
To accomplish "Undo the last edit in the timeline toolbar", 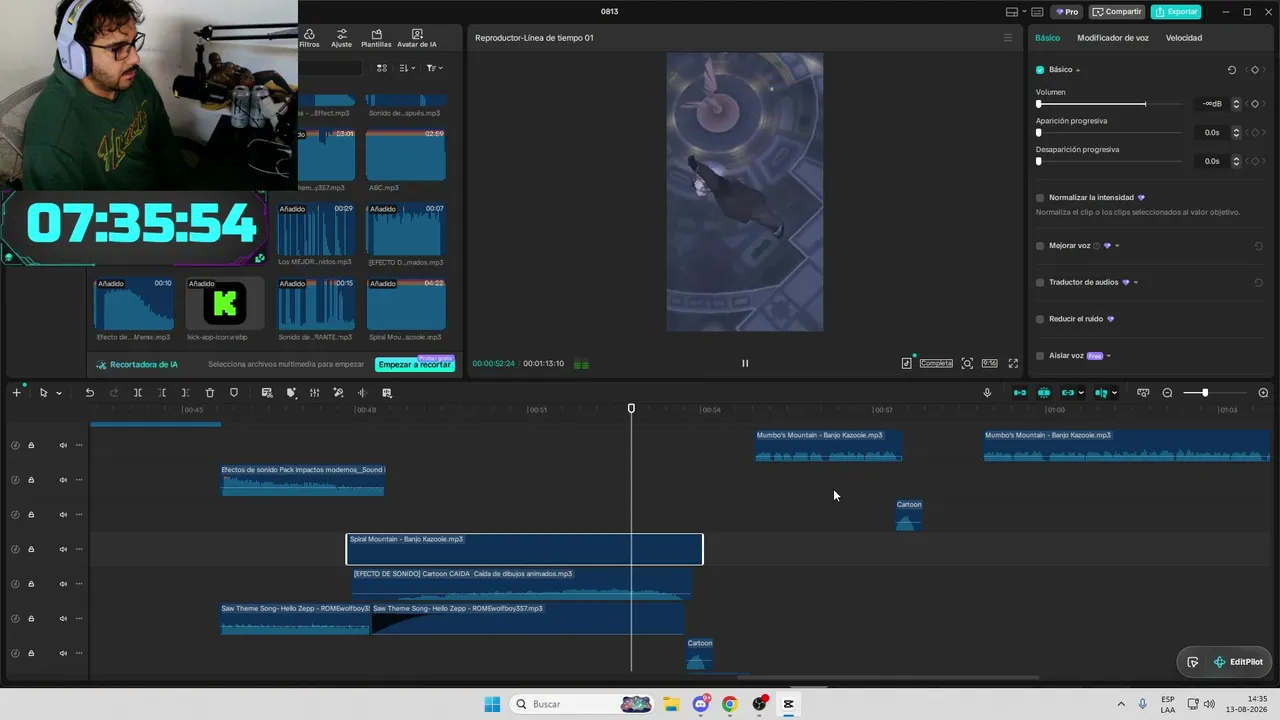I will [x=89, y=393].
